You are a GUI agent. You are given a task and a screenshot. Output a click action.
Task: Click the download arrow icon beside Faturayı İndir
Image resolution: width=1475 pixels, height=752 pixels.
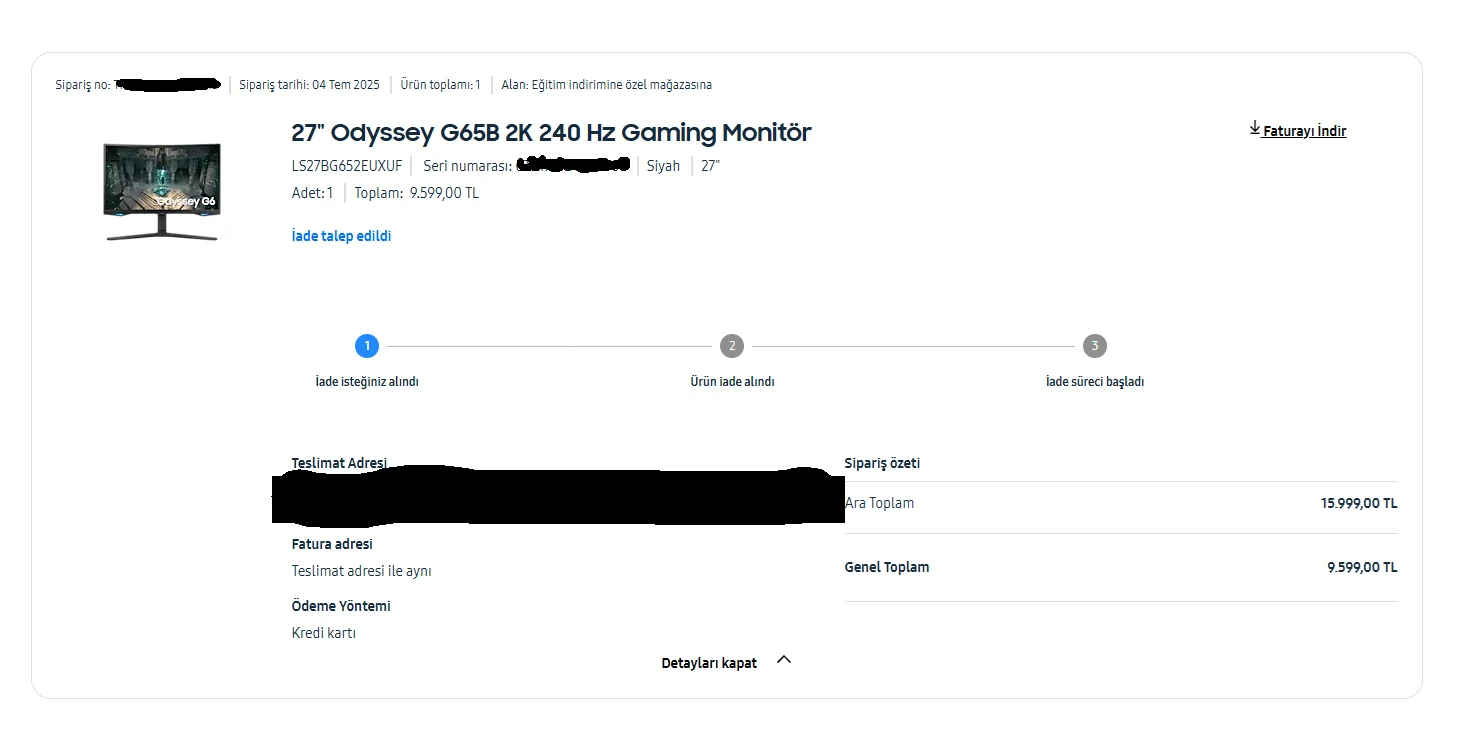(1255, 128)
